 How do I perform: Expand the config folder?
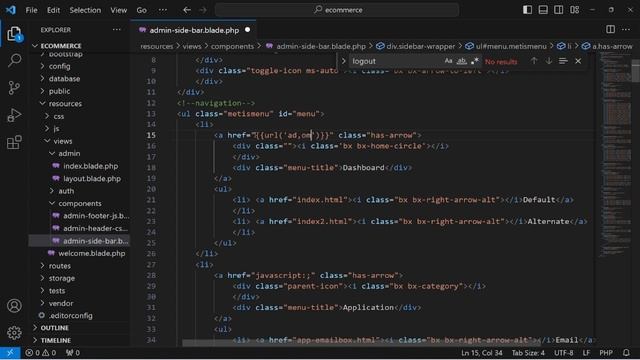[x=59, y=66]
